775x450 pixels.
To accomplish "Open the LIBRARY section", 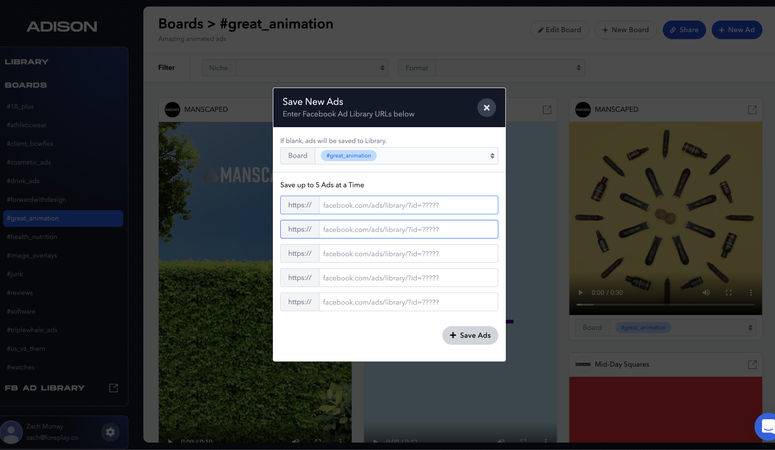I will [27, 62].
